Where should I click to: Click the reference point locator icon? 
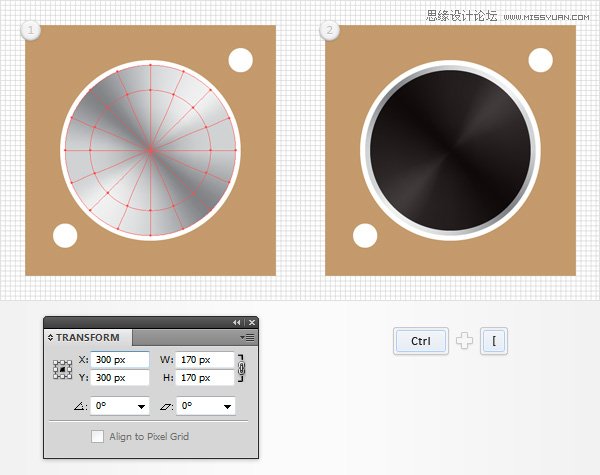pyautogui.click(x=62, y=369)
